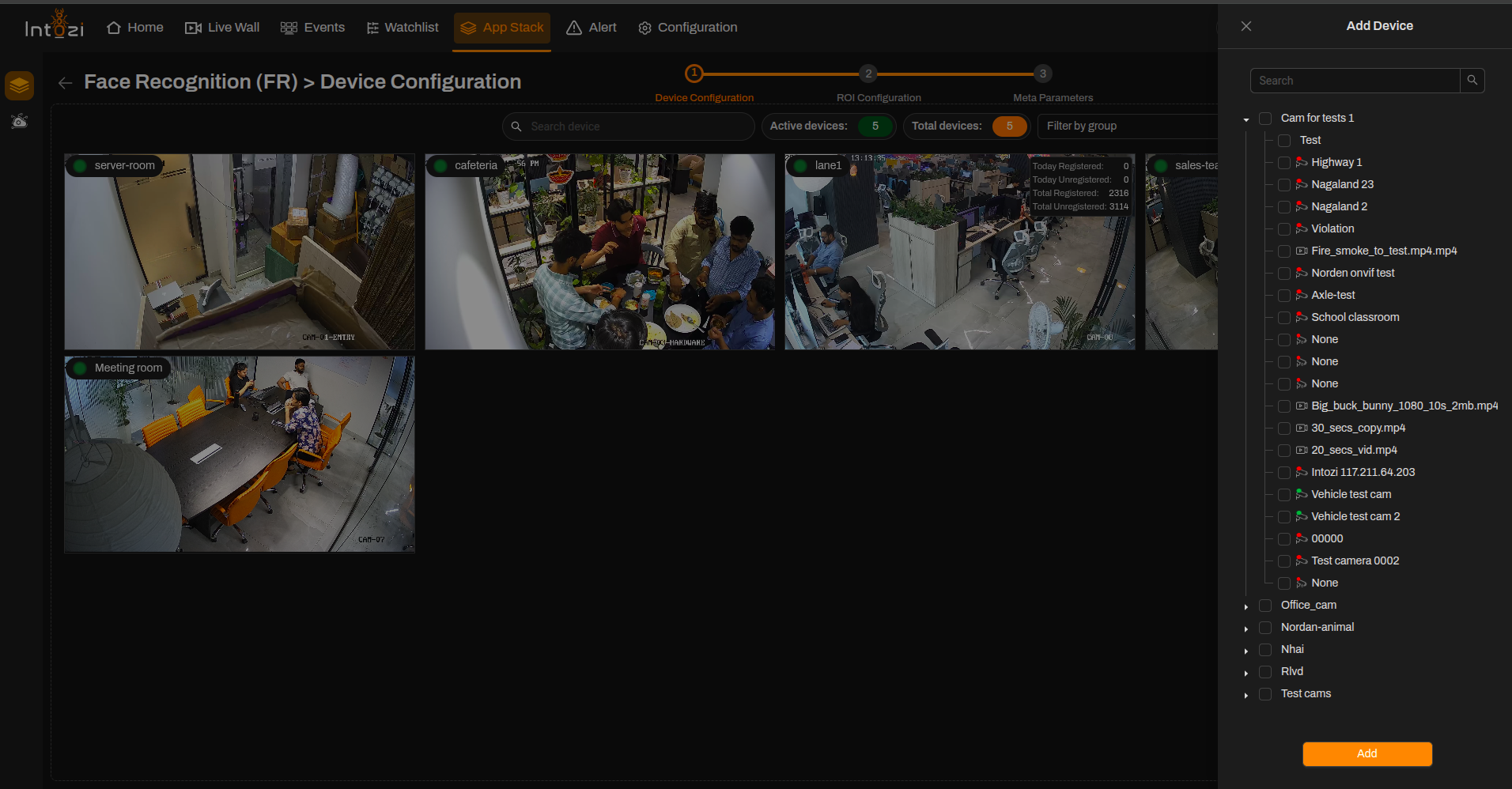Screen dimensions: 1512x789
Task: Go to the Watchlist tab
Action: pos(403,28)
